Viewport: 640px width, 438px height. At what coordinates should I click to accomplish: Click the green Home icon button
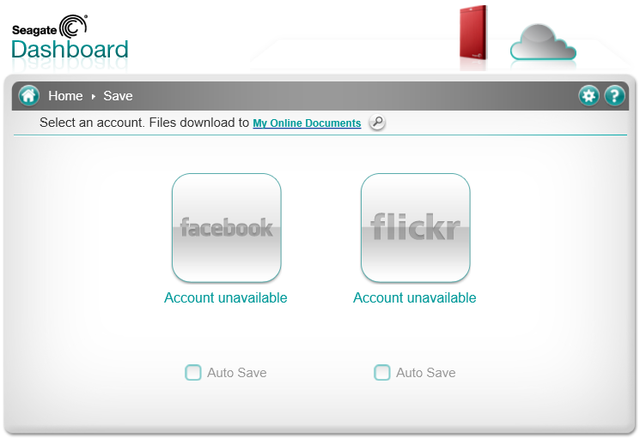pyautogui.click(x=29, y=96)
